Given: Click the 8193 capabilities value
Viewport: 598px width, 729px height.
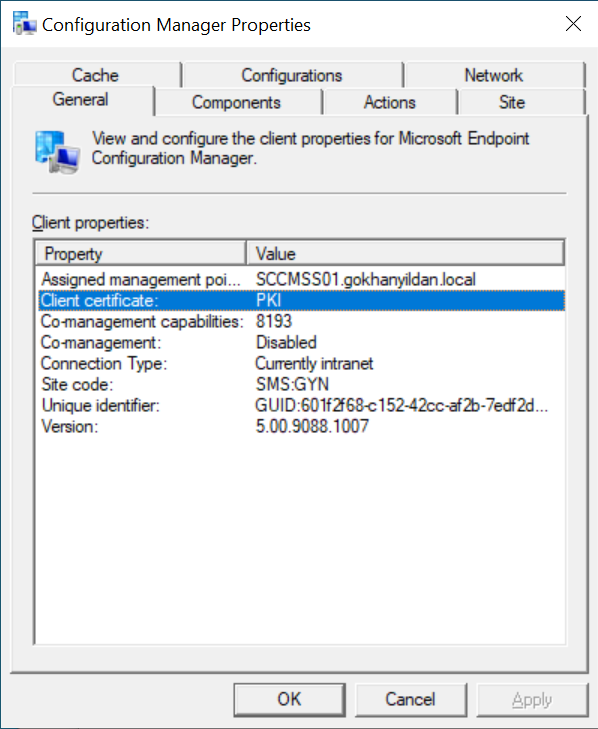Looking at the screenshot, I should click(x=273, y=321).
